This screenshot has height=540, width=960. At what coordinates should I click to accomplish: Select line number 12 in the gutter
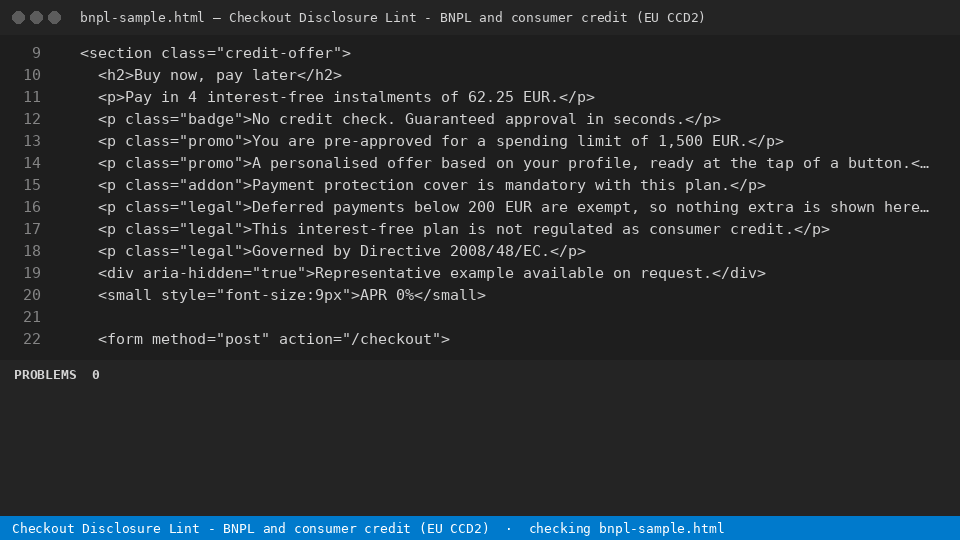(x=32, y=119)
